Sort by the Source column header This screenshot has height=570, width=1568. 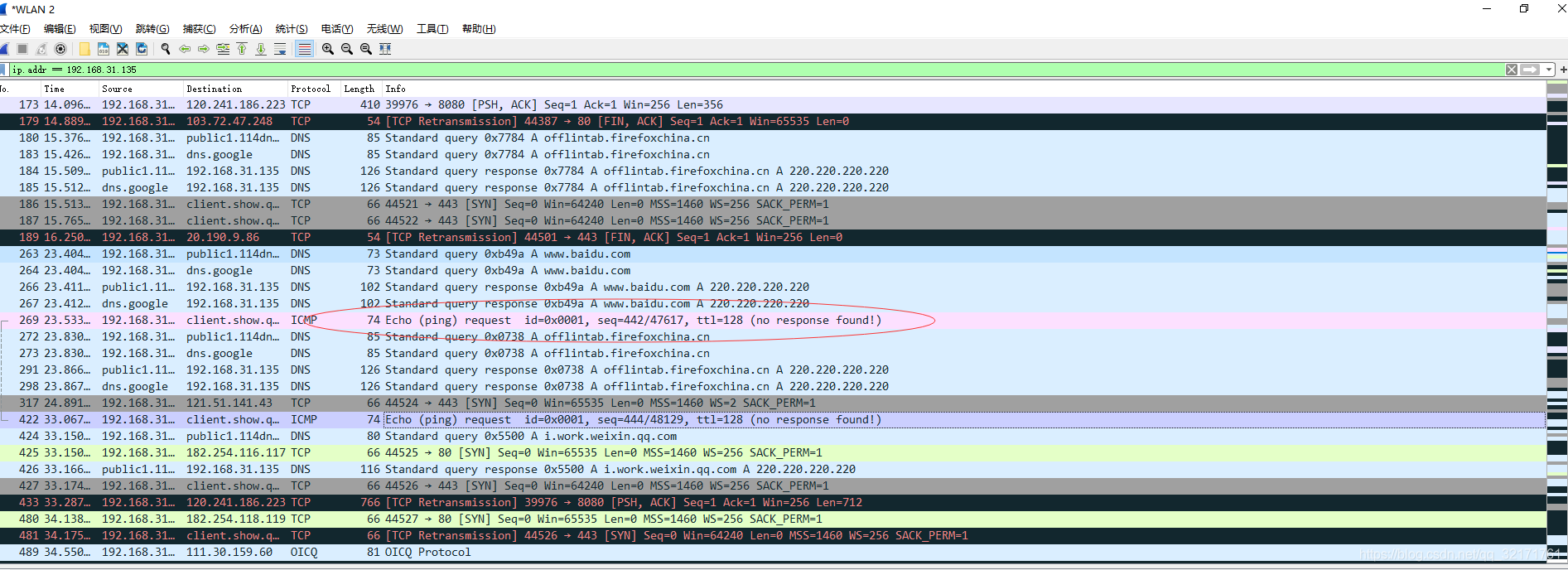click(x=140, y=89)
